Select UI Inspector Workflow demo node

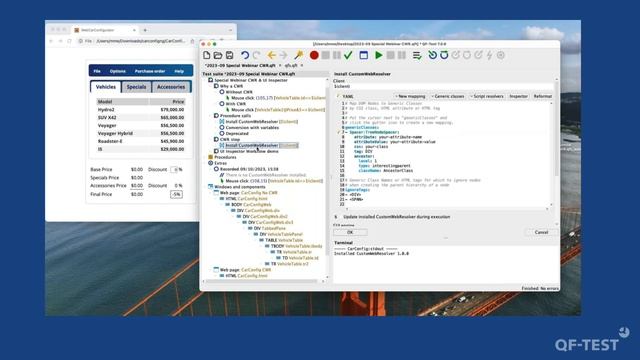[x=249, y=151]
